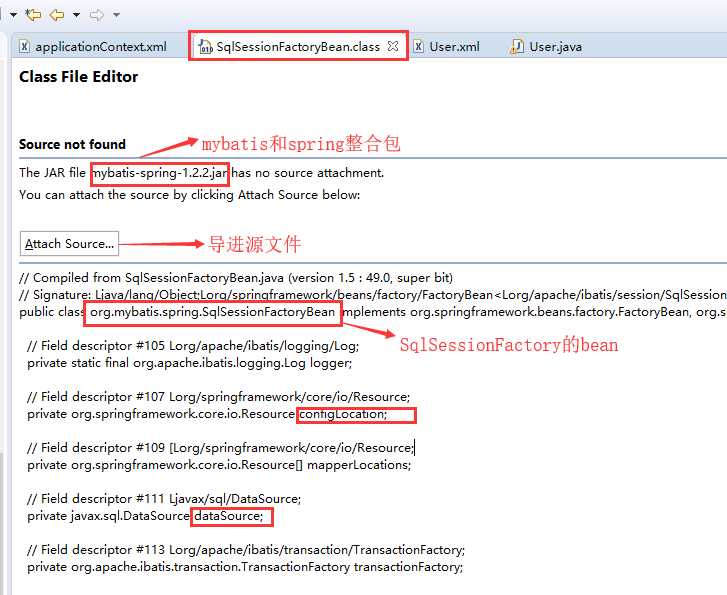This screenshot has height=595, width=727.
Task: Click the Attach Source... button
Action: [x=70, y=243]
